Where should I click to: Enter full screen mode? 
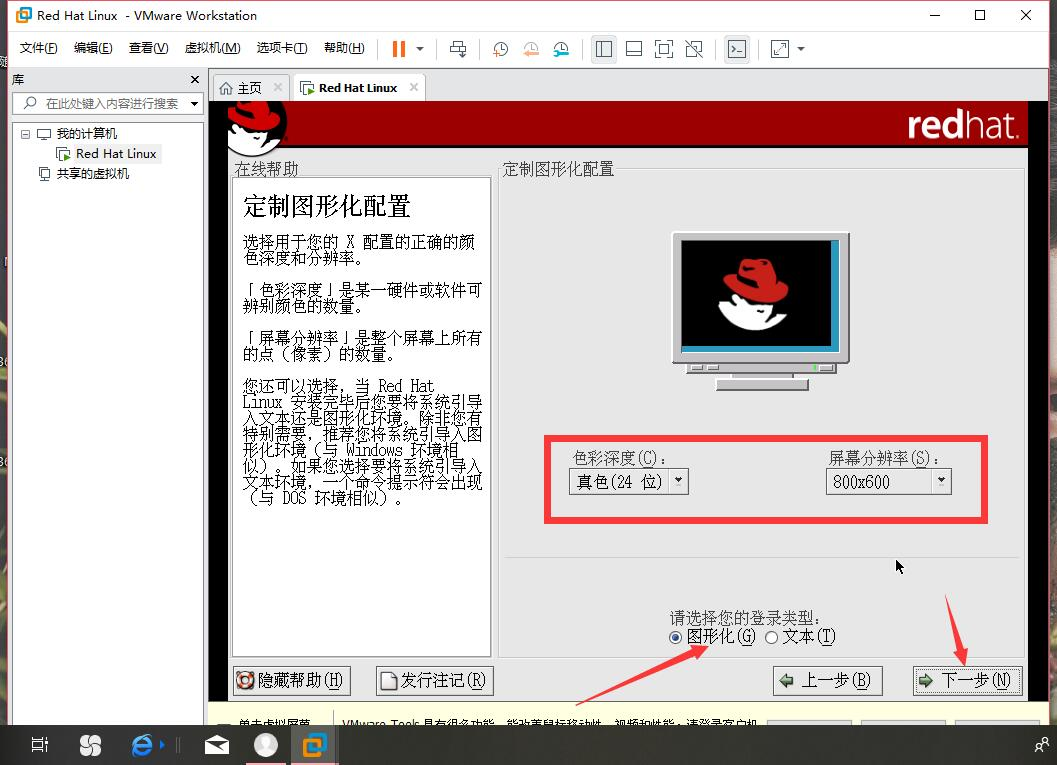pyautogui.click(x=664, y=49)
